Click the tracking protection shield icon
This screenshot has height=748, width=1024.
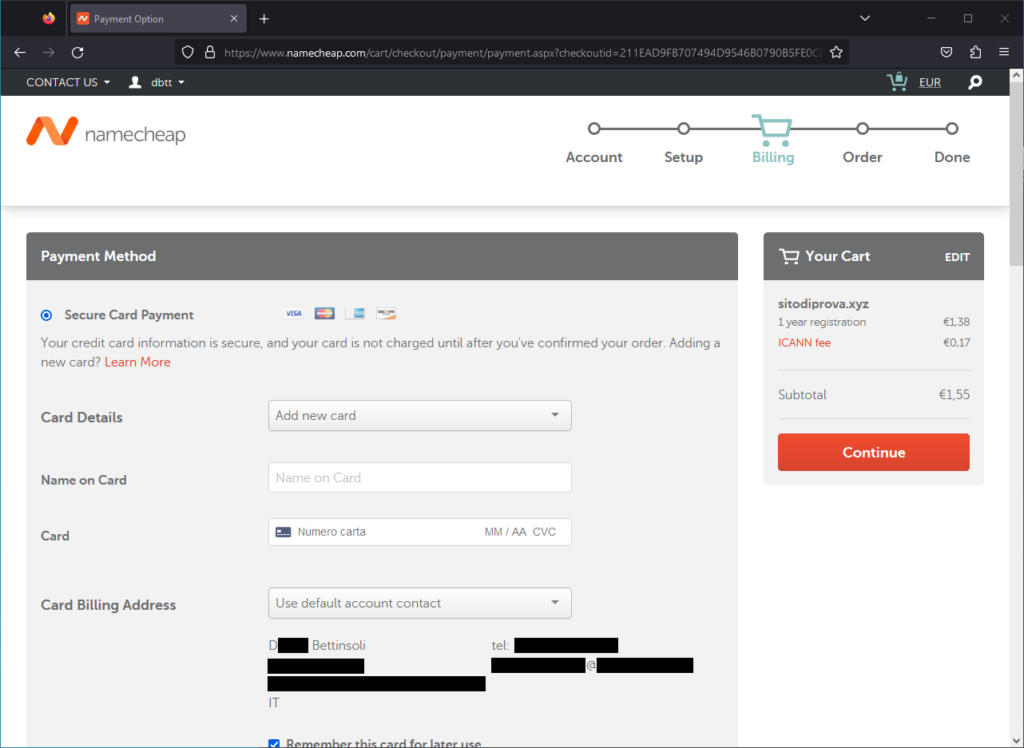[x=187, y=52]
